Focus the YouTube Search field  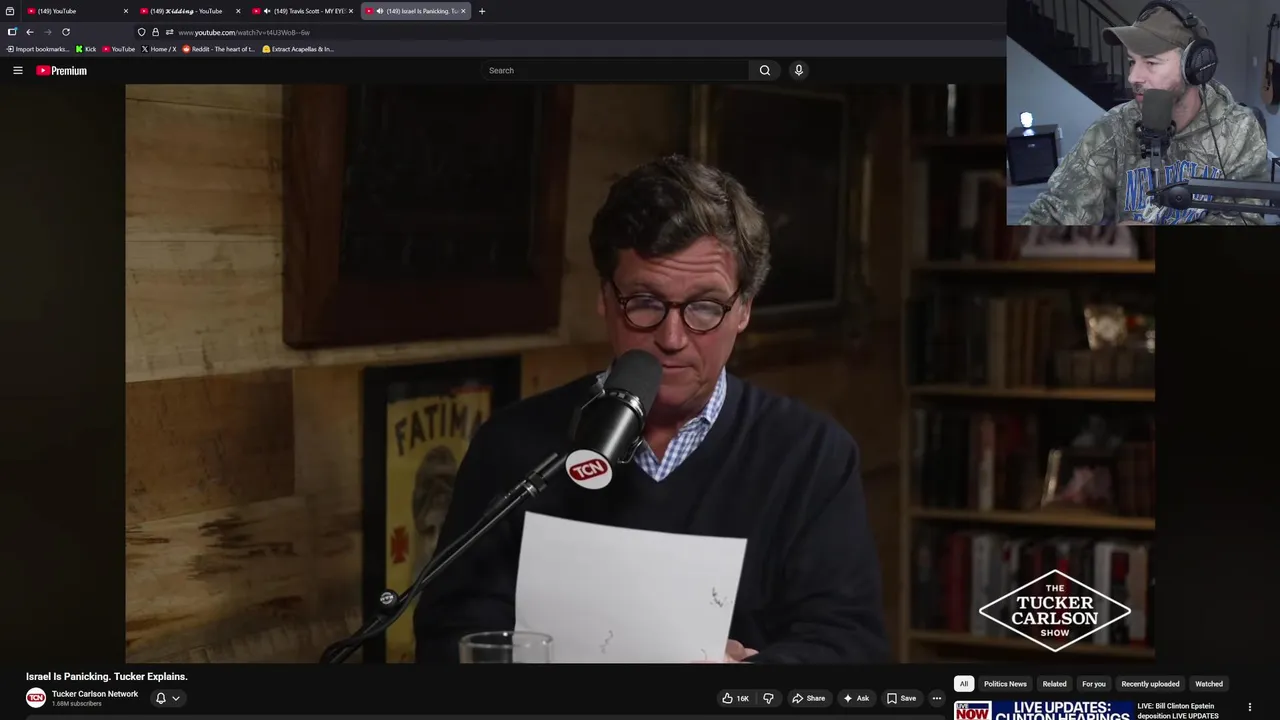615,70
